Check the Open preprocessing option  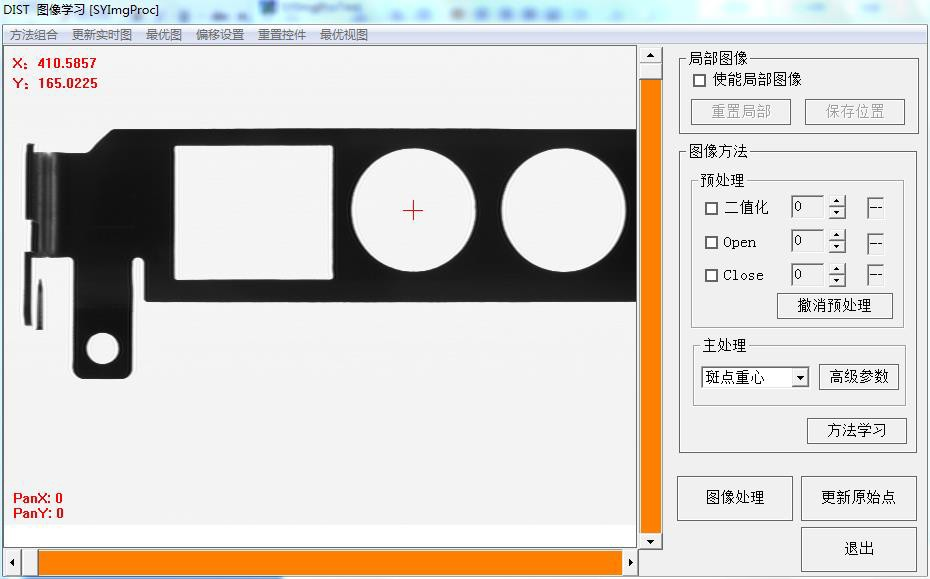(712, 242)
